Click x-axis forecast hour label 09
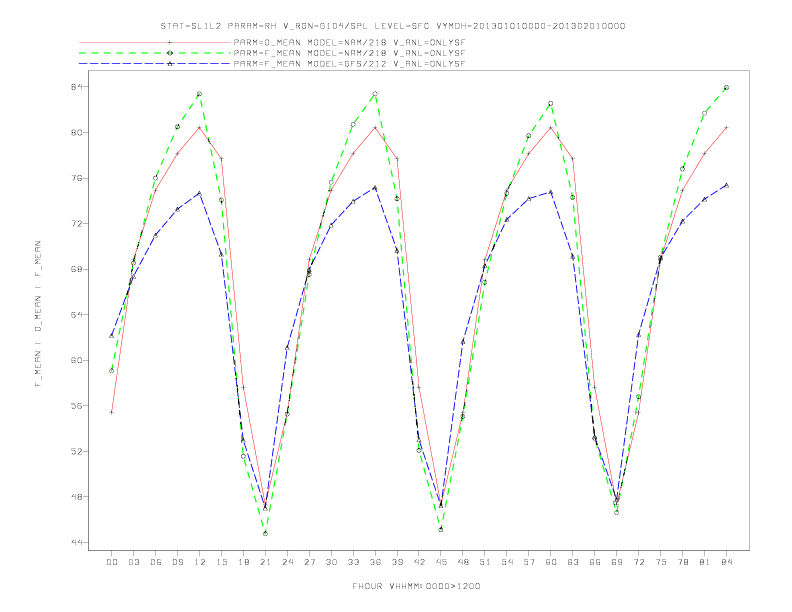The width and height of the screenshot is (792, 612). [177, 562]
